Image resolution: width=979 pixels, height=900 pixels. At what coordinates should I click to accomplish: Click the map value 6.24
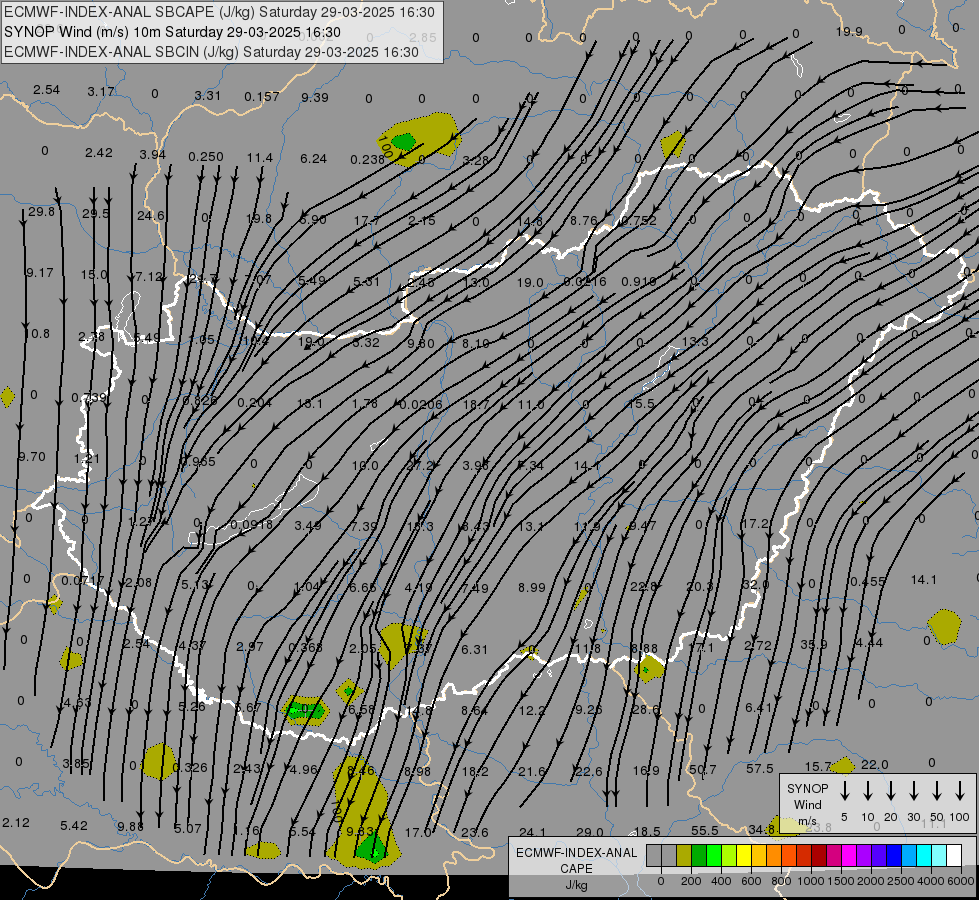(x=313, y=159)
